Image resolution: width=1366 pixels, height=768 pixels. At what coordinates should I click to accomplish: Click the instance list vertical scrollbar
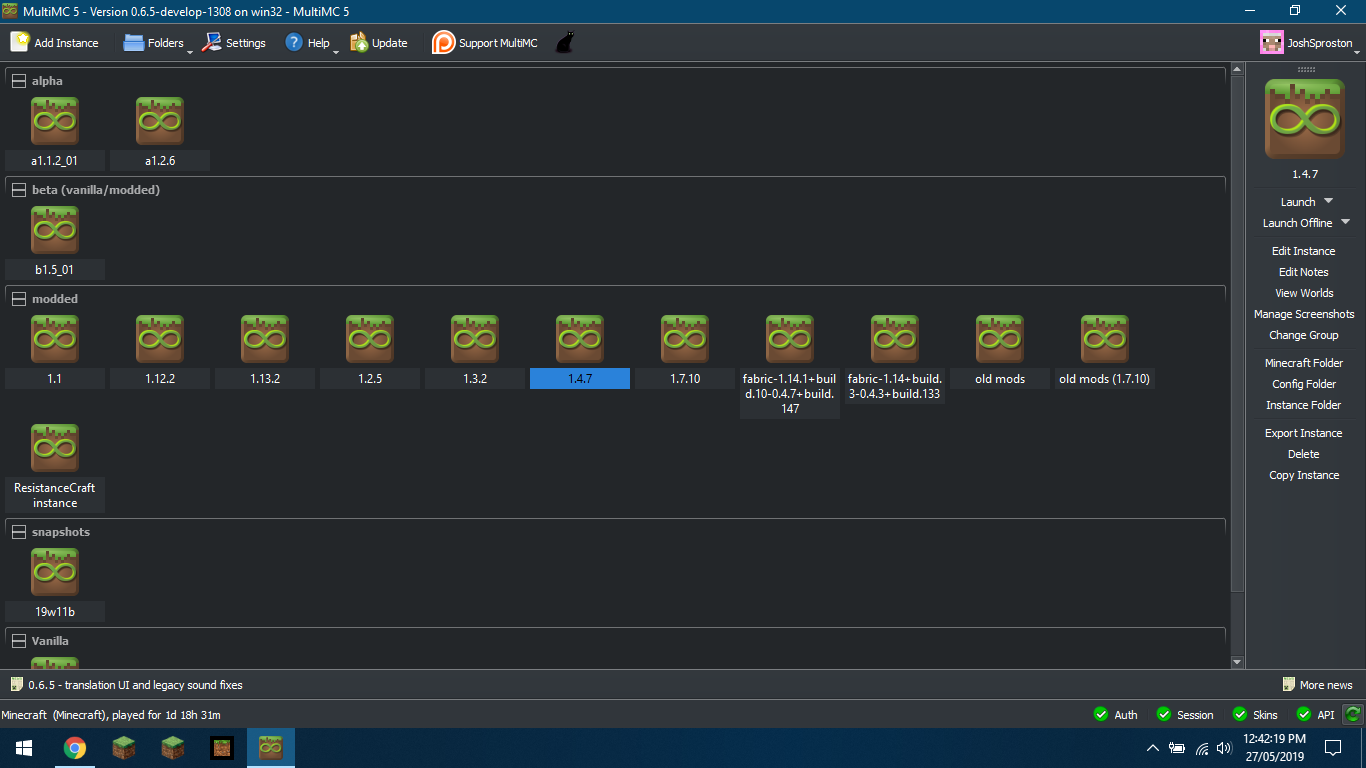(1237, 335)
